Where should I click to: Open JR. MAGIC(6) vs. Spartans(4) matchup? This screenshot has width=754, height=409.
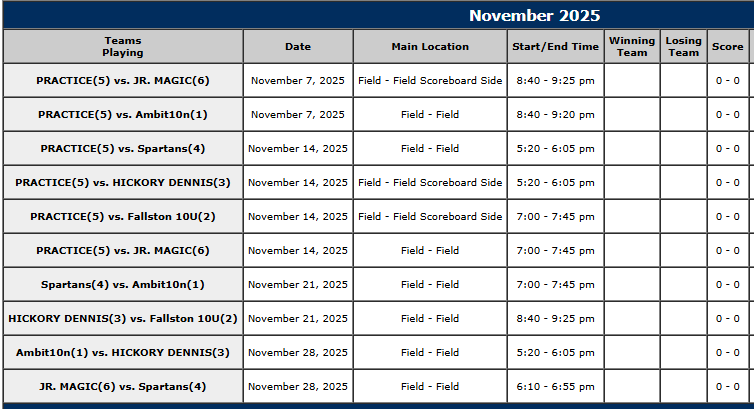tap(123, 386)
